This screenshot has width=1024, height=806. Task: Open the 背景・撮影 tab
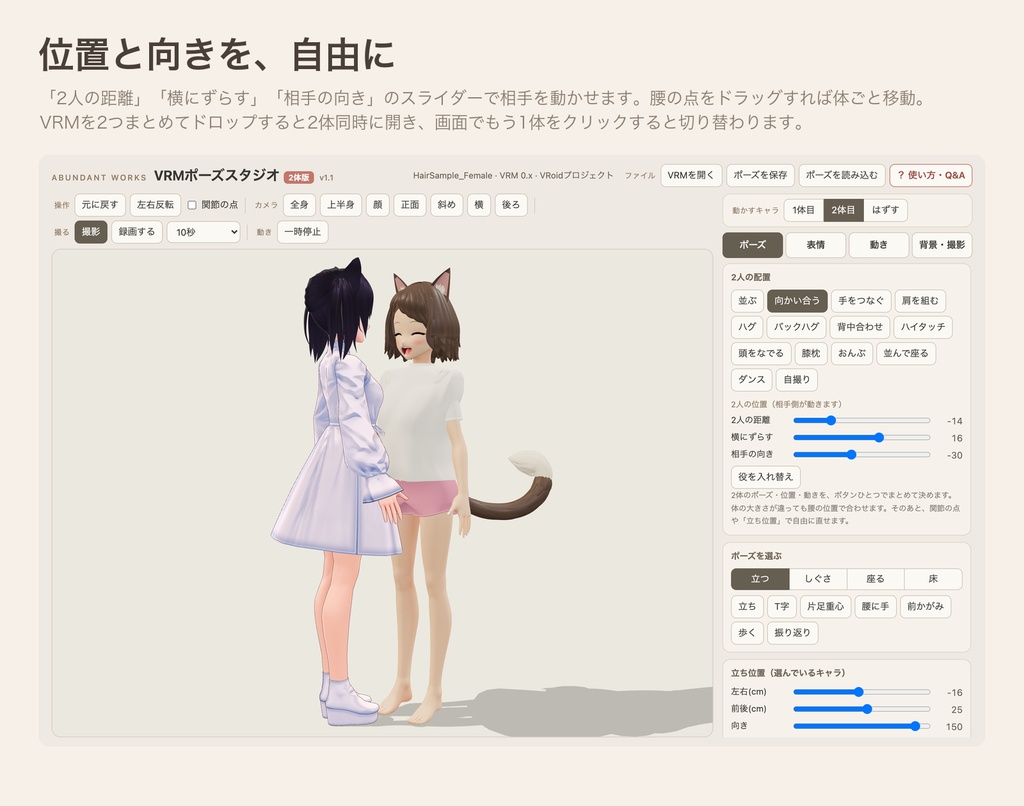[942, 245]
